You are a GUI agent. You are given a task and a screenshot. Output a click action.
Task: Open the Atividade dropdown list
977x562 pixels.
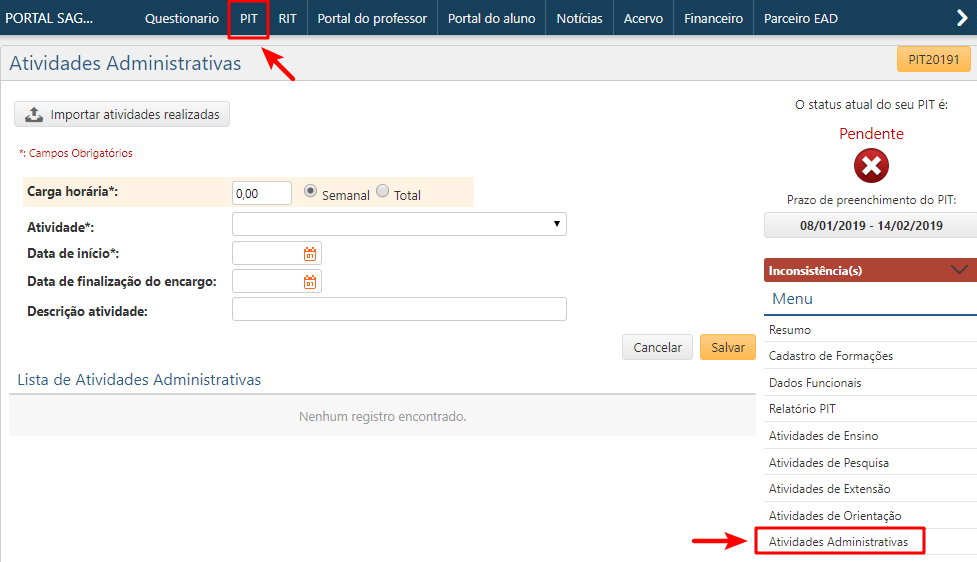(399, 224)
